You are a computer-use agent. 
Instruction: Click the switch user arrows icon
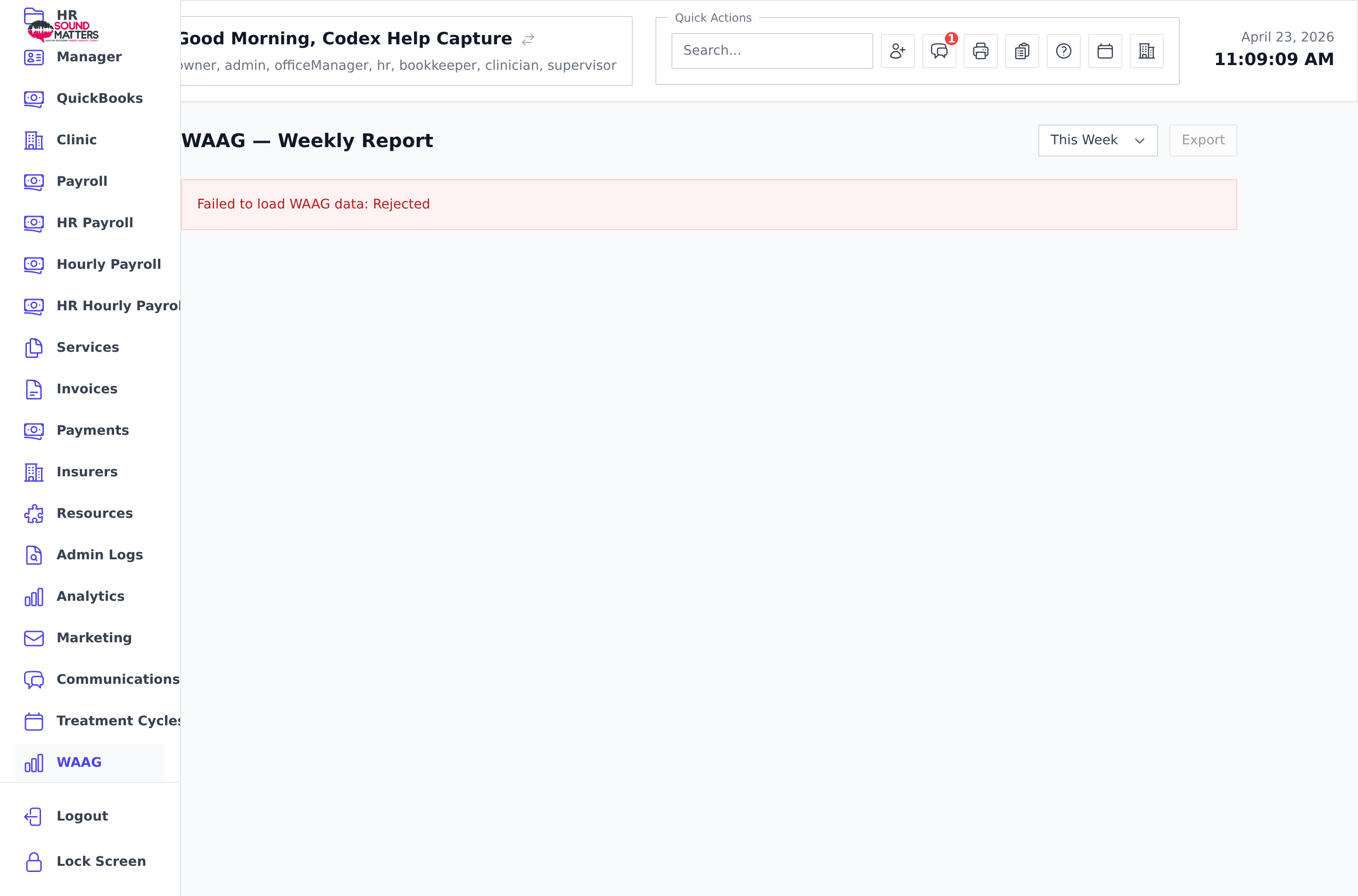pos(528,39)
